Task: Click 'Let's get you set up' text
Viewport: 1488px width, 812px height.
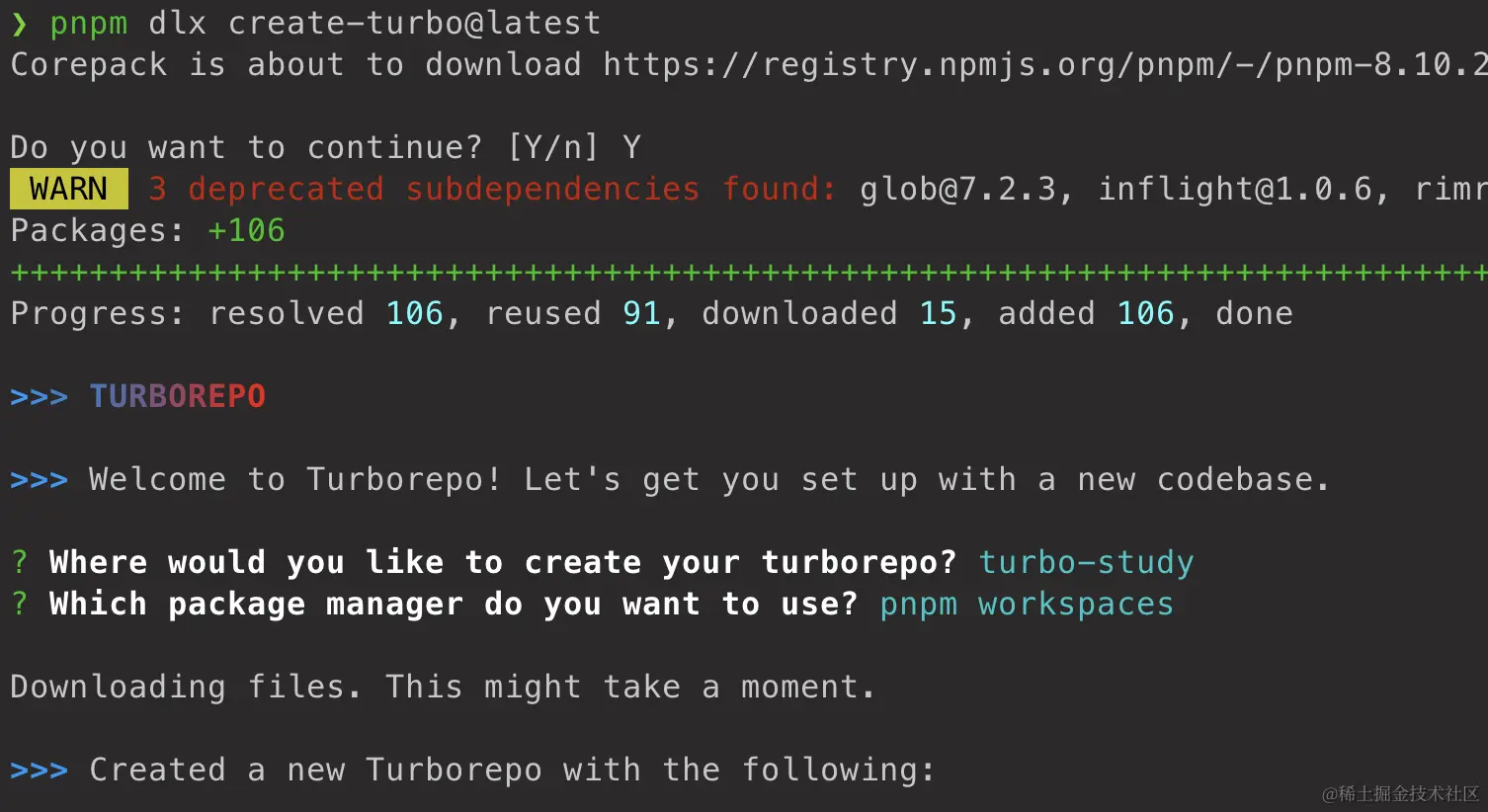Action: pos(720,479)
